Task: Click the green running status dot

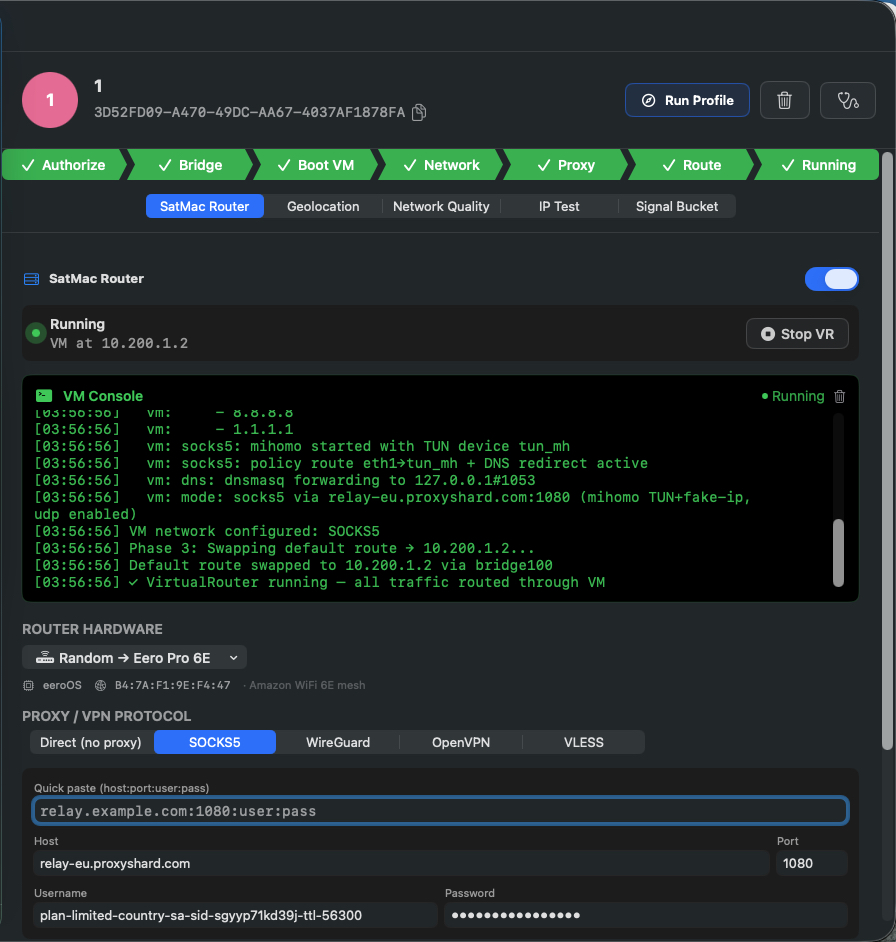Action: tap(36, 333)
